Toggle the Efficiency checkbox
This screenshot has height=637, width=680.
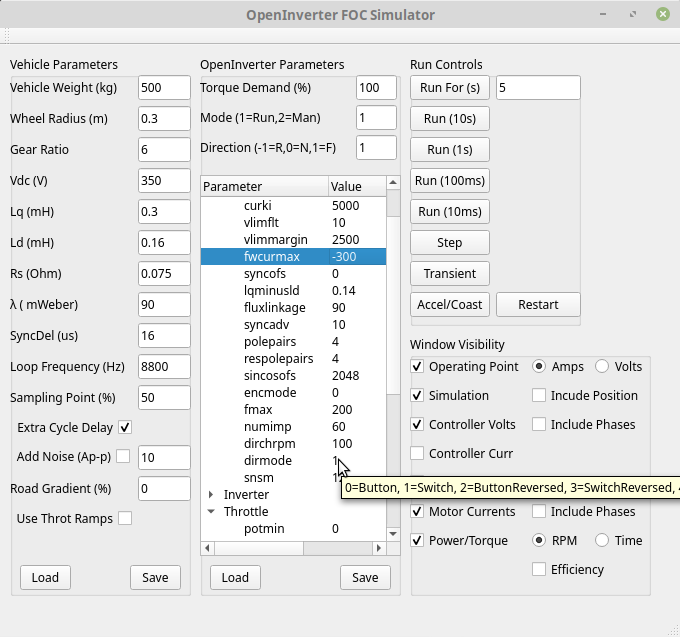(540, 569)
